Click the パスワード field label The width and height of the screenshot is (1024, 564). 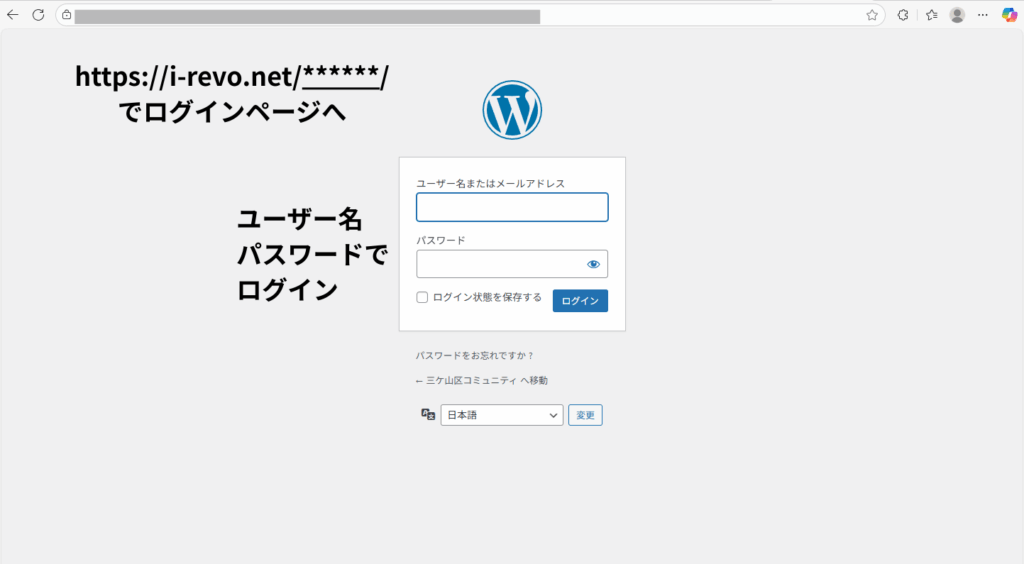click(441, 240)
